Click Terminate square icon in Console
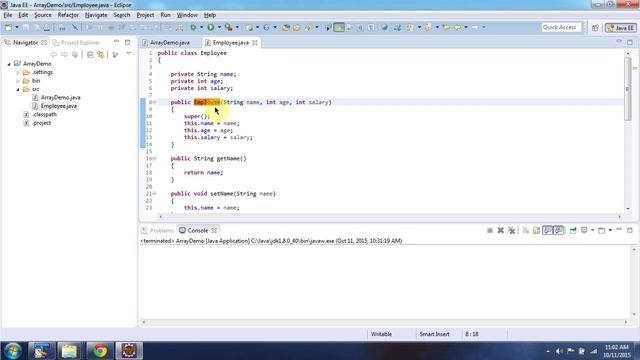The height and width of the screenshot is (360, 640). pyautogui.click(x=490, y=231)
